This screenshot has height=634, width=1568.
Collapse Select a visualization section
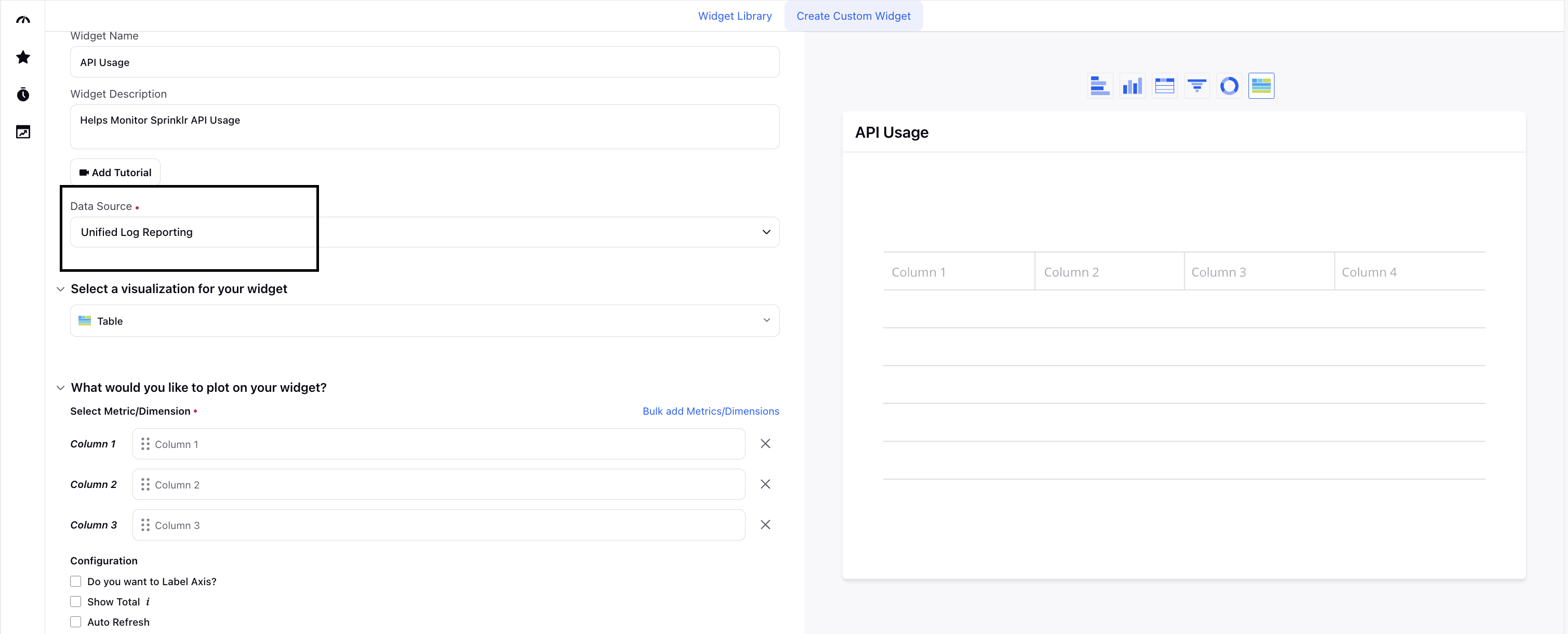(x=60, y=289)
